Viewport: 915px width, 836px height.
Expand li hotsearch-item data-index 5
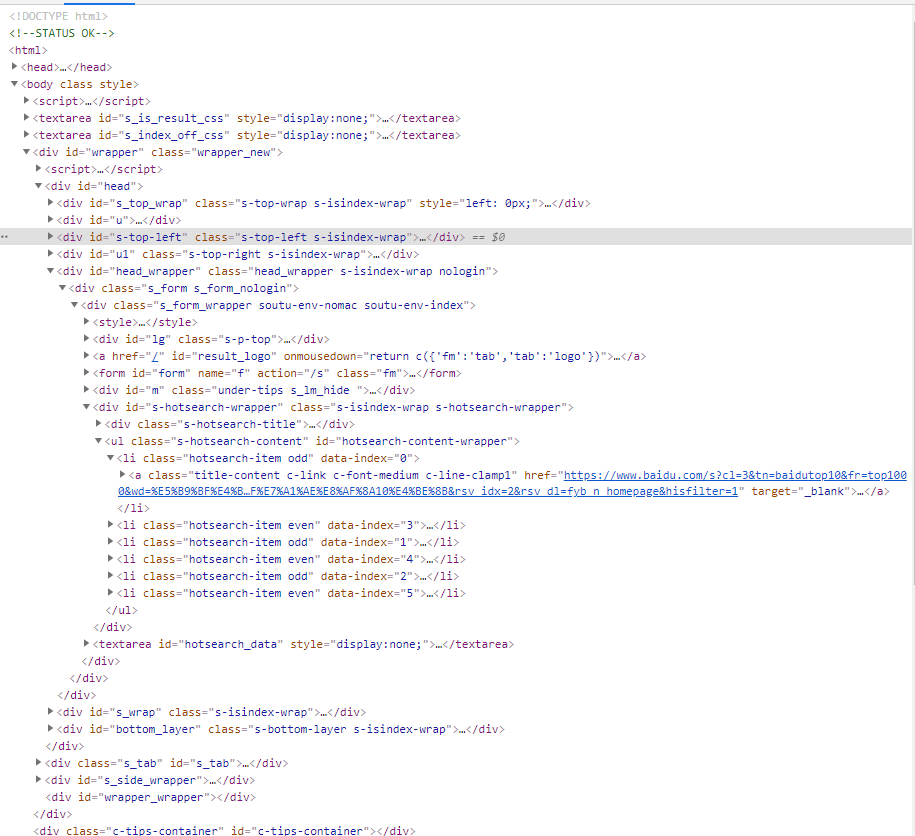tap(110, 592)
